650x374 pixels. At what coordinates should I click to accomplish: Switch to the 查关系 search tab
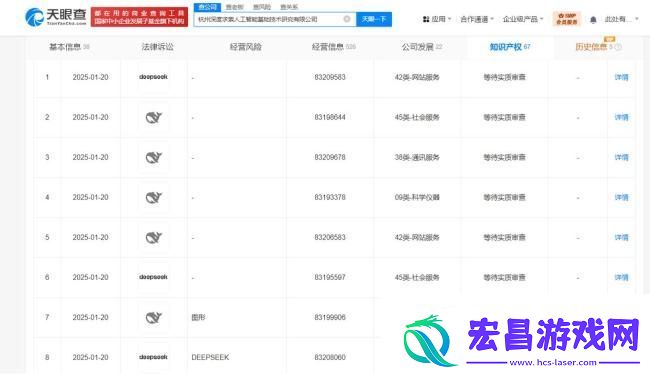click(x=289, y=7)
